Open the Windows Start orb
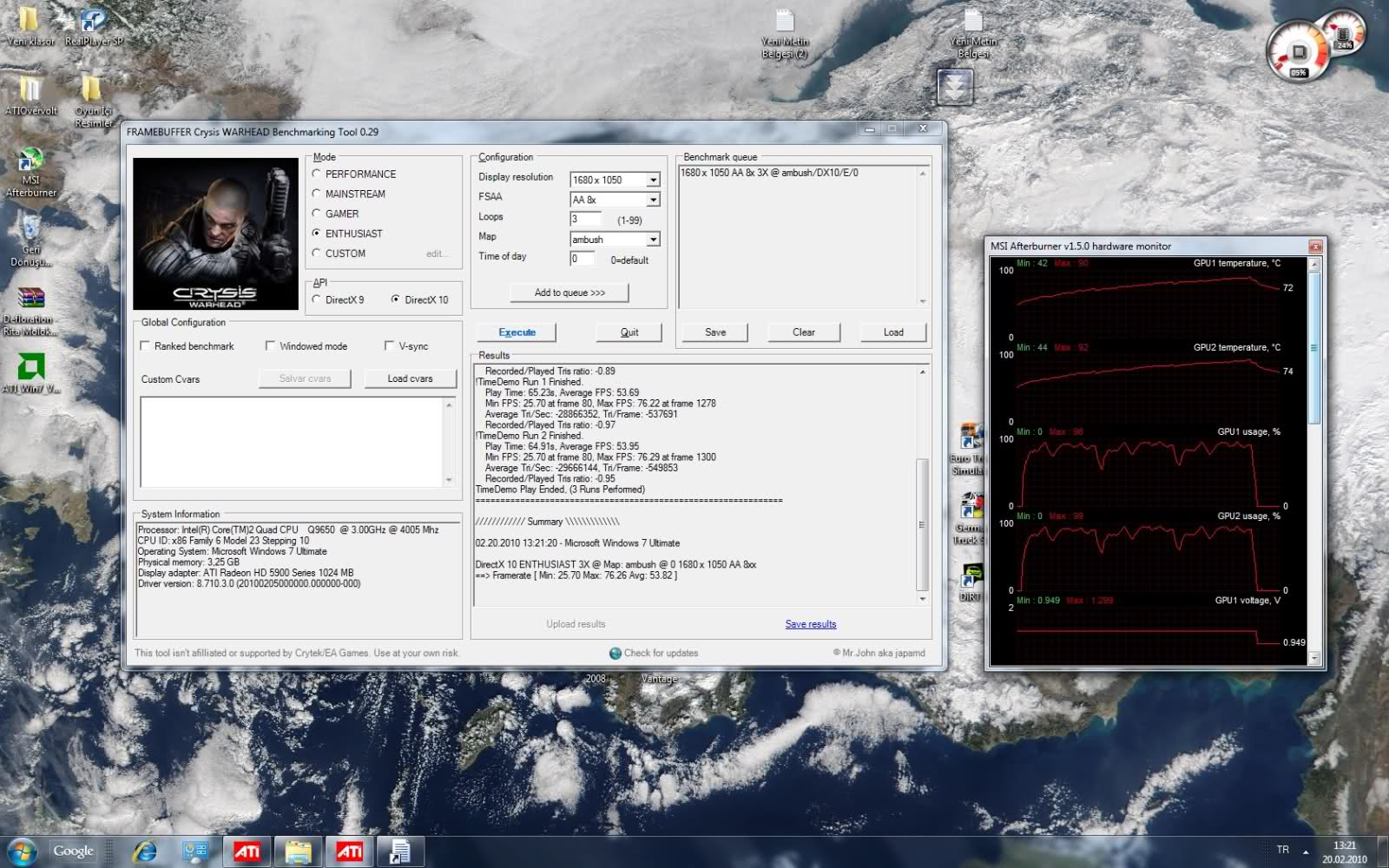 (22, 852)
